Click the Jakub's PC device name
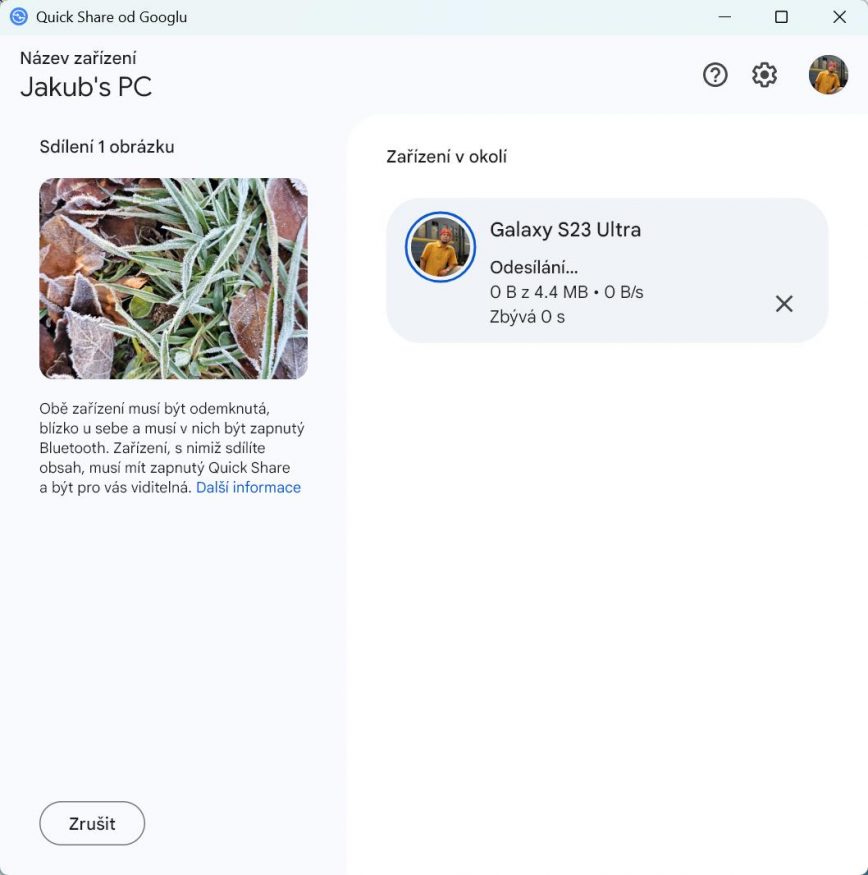This screenshot has height=875, width=868. tap(86, 86)
